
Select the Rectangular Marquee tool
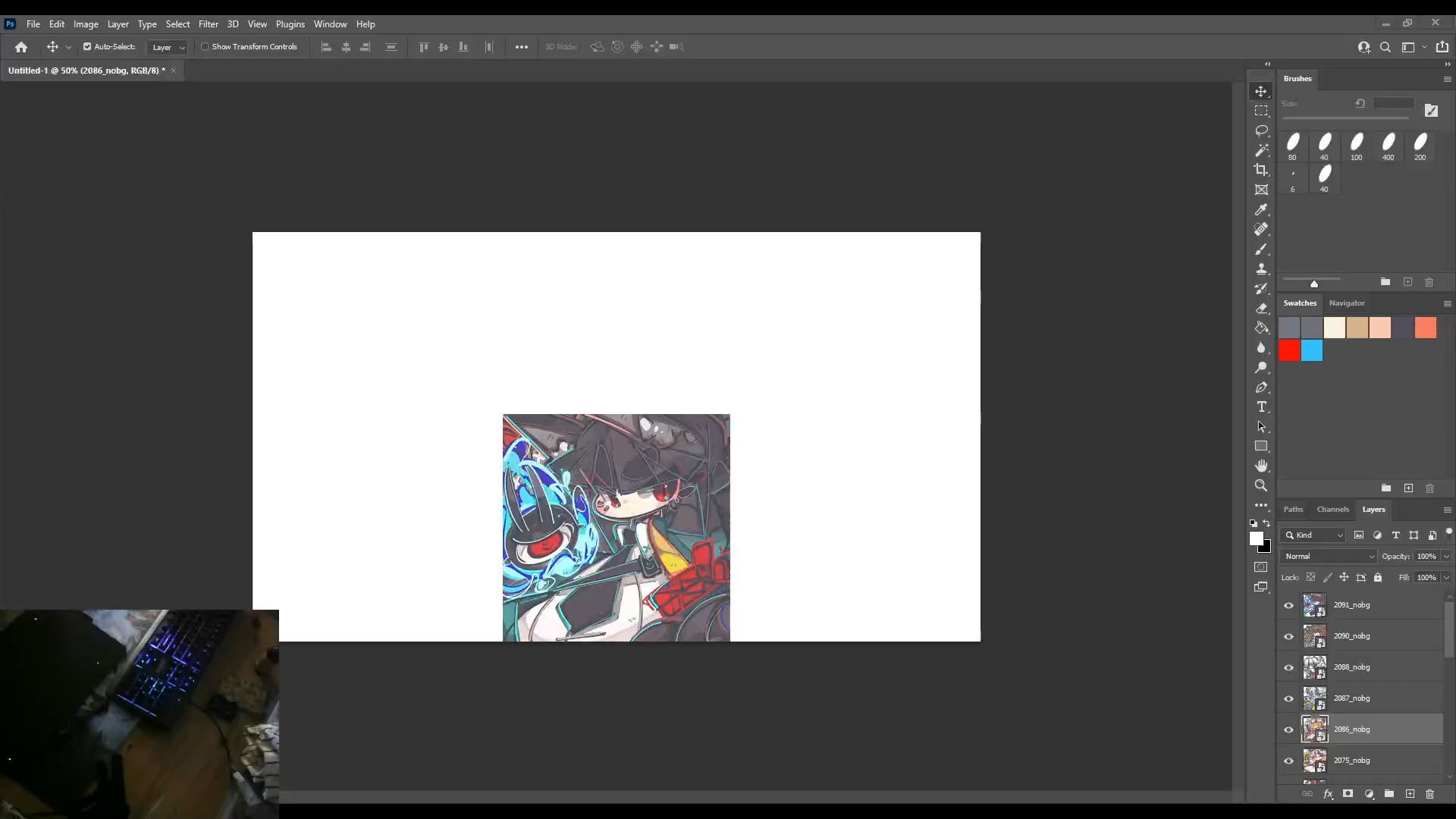(x=1261, y=111)
